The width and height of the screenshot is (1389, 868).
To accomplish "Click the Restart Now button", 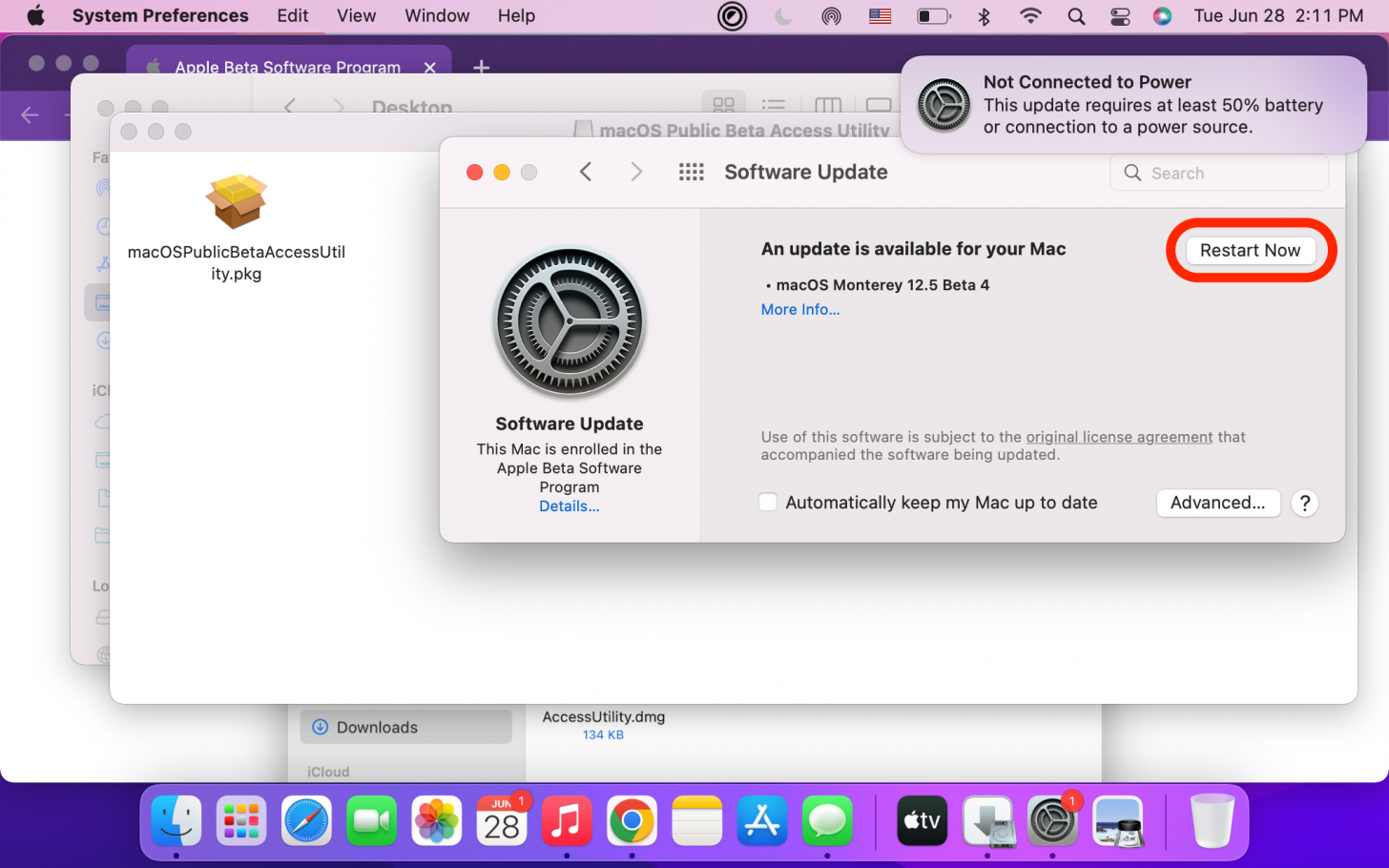I will pyautogui.click(x=1250, y=250).
